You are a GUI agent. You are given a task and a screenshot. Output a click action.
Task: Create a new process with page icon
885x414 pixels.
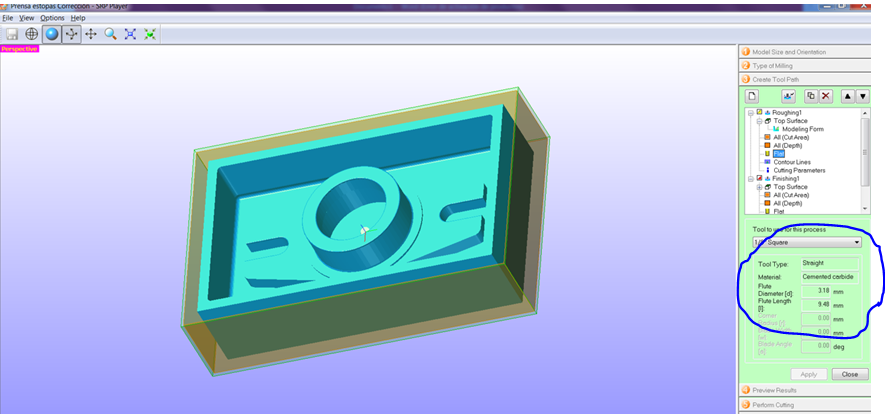point(752,96)
